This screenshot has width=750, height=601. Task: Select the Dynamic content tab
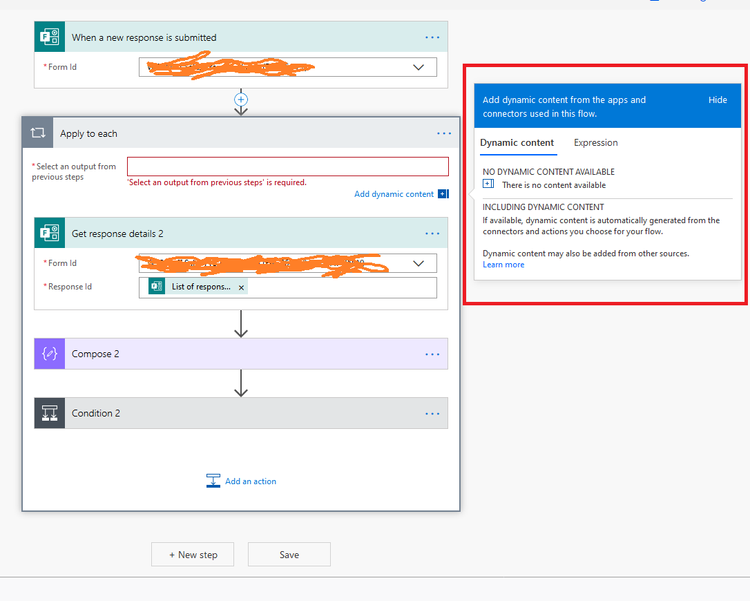pyautogui.click(x=517, y=143)
